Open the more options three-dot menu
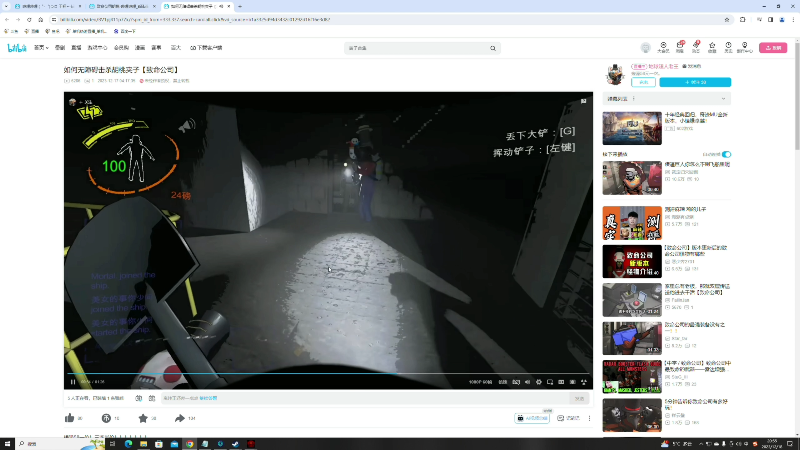 click(589, 418)
